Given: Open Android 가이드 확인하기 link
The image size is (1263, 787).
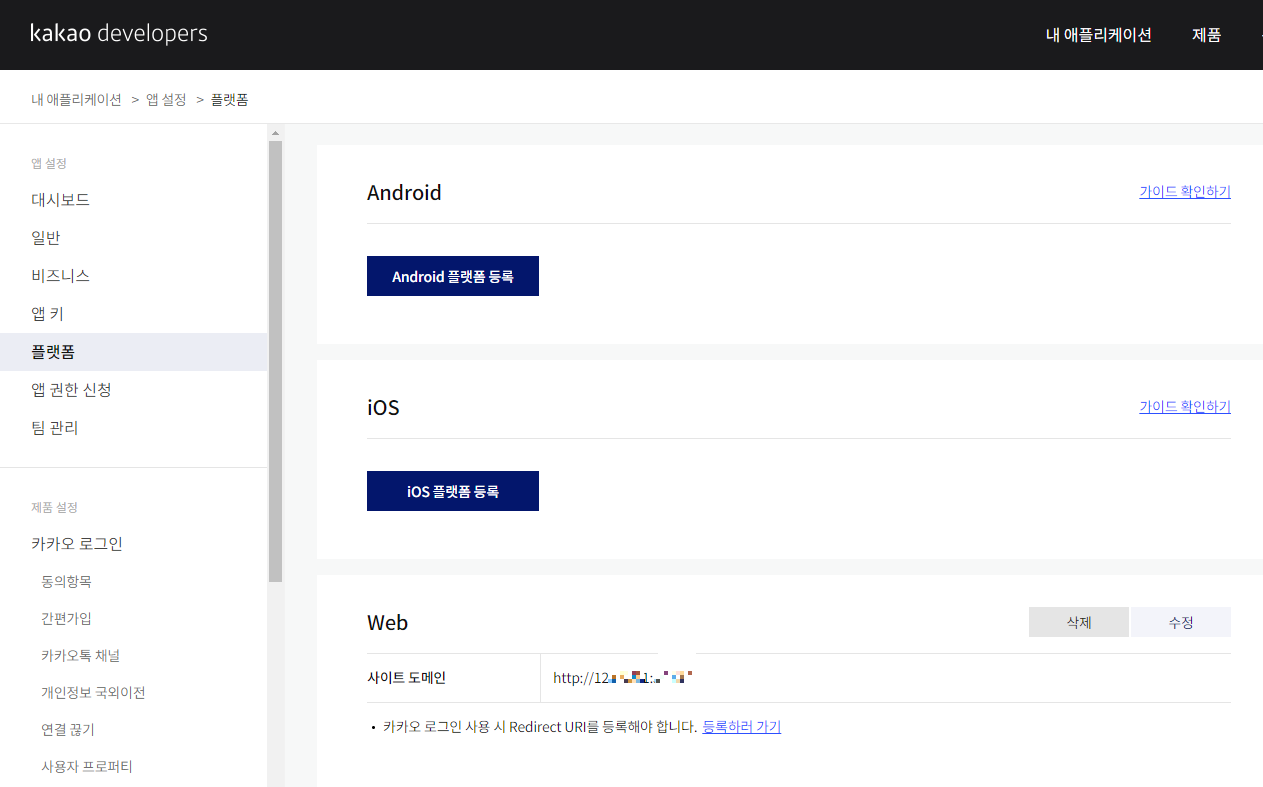Looking at the screenshot, I should coord(1185,192).
